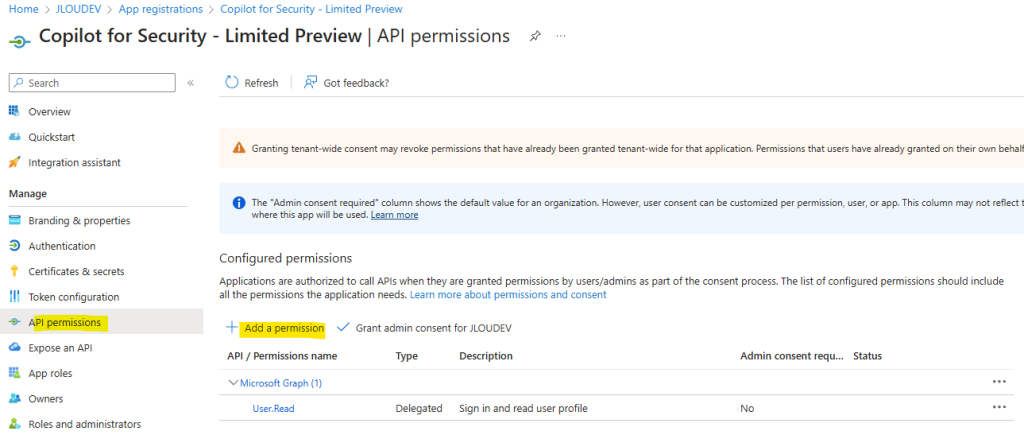Go to Authentication in the sidebar
Viewport: 1024px width, 435px height.
(x=62, y=246)
